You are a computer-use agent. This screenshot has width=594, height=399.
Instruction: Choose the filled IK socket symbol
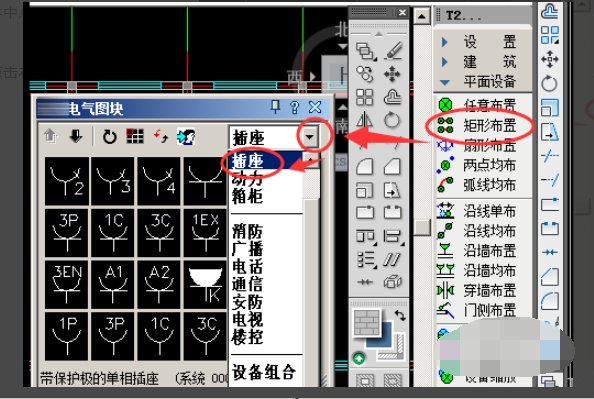205,285
